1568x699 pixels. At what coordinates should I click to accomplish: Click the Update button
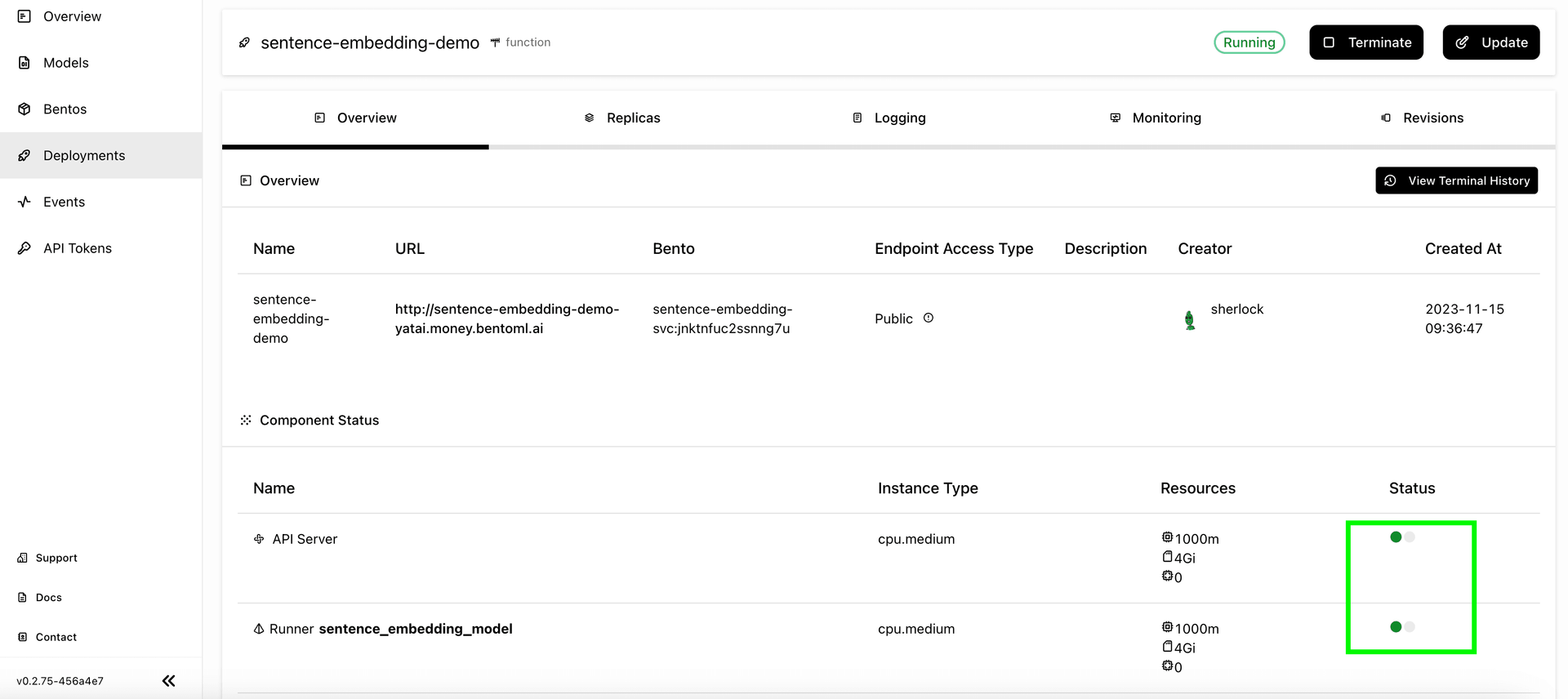pos(1490,42)
